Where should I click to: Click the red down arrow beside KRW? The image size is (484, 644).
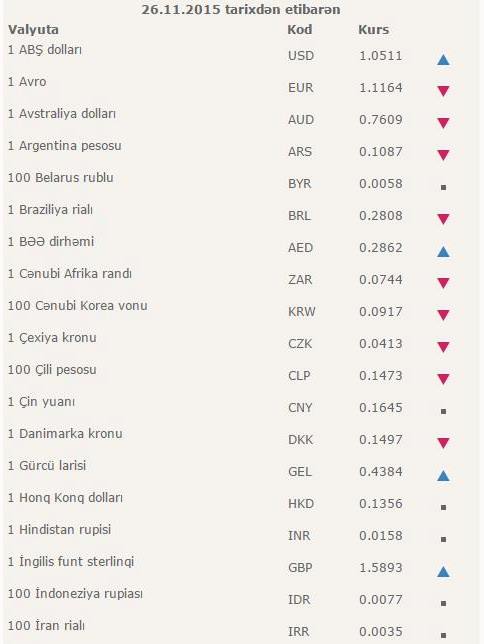tap(443, 315)
